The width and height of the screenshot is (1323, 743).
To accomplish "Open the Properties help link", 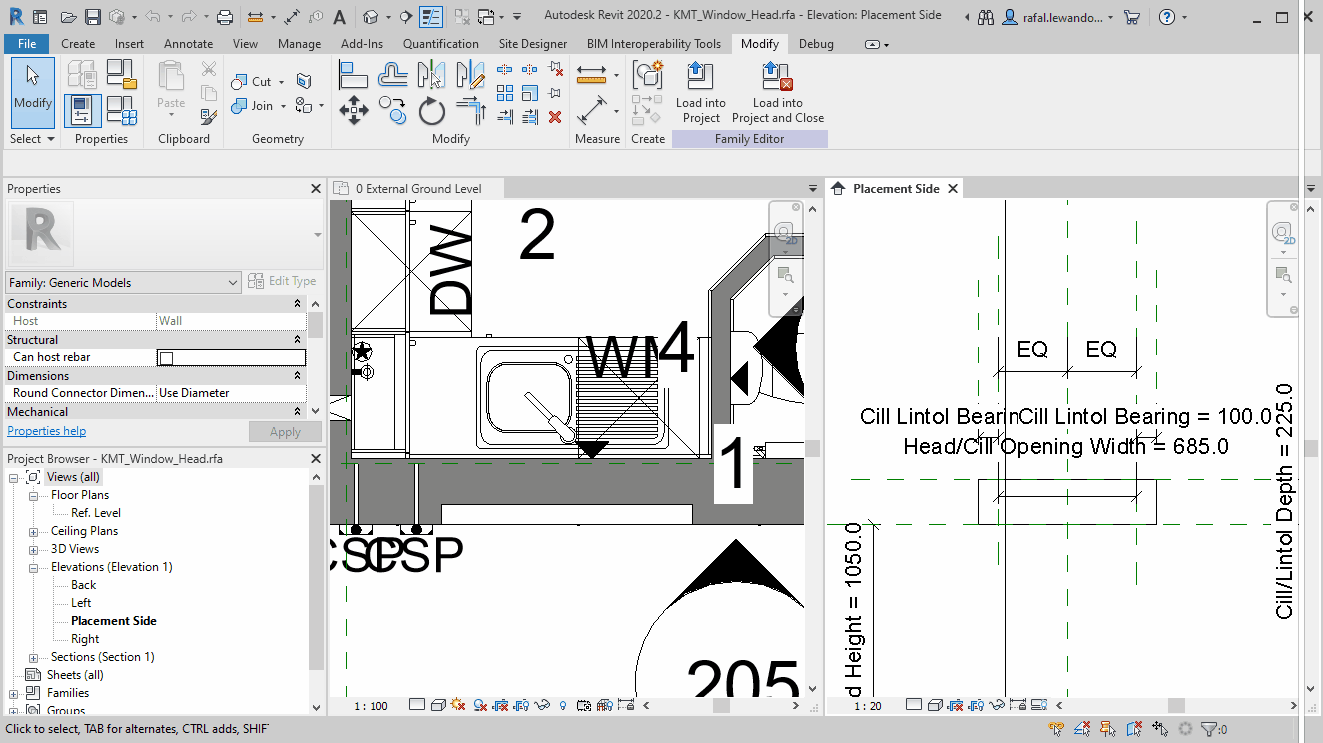I will tap(46, 430).
